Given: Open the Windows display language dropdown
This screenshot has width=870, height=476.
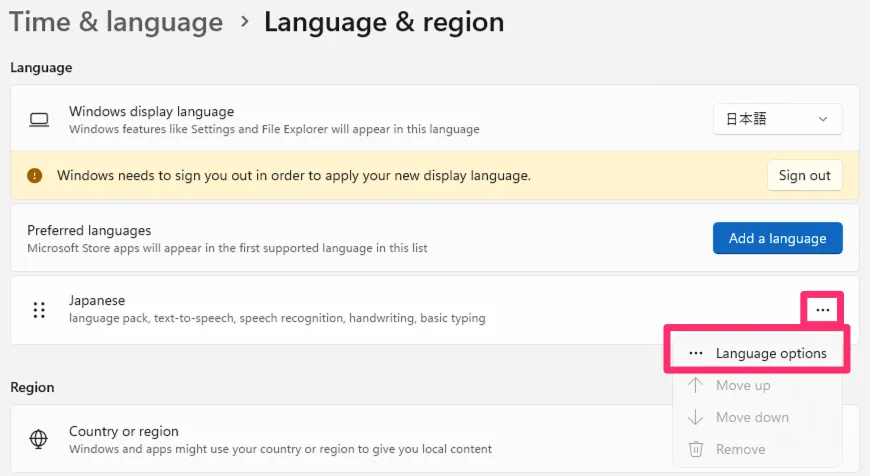Looking at the screenshot, I should (777, 119).
